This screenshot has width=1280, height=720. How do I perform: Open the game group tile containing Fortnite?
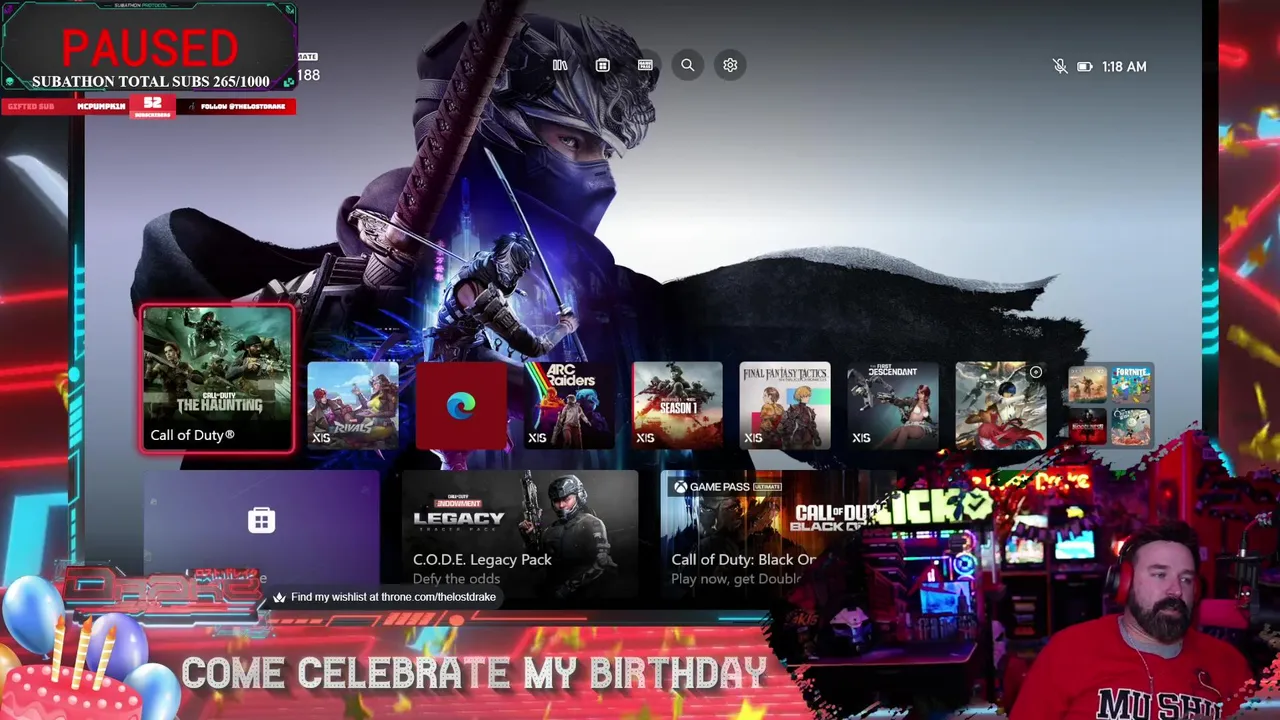[1110, 405]
